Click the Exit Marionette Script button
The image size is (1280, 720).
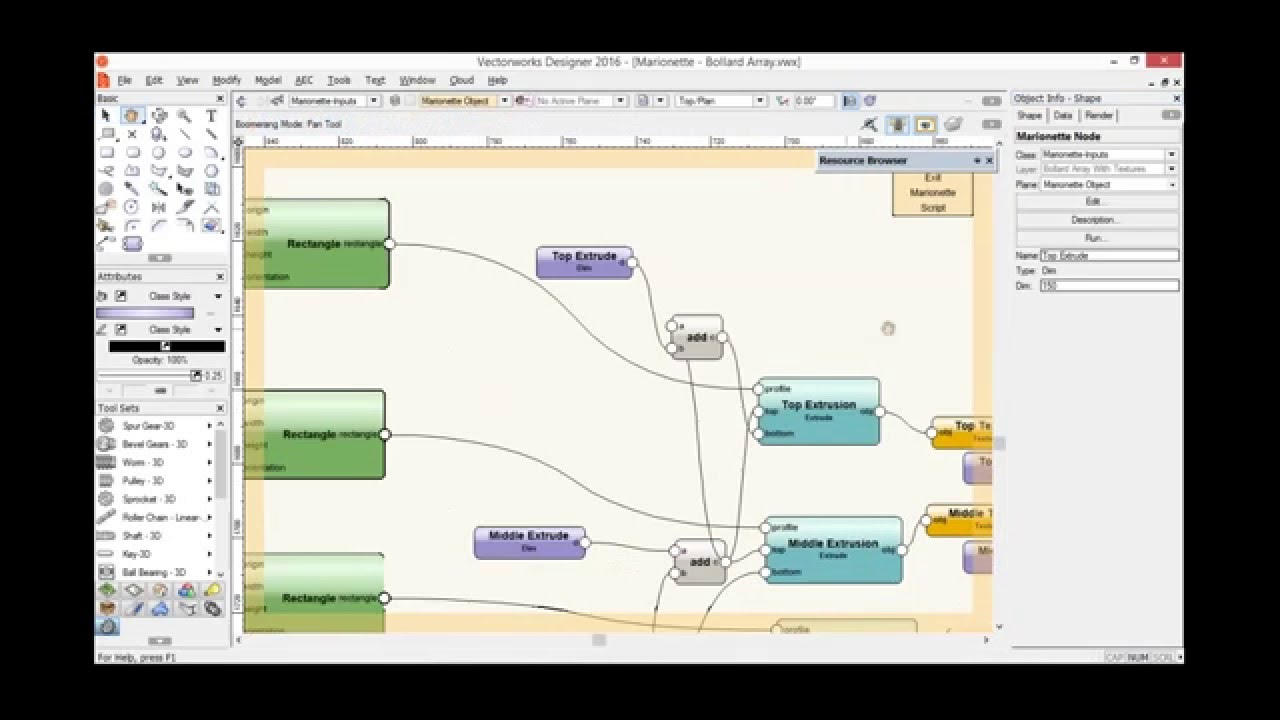click(933, 192)
